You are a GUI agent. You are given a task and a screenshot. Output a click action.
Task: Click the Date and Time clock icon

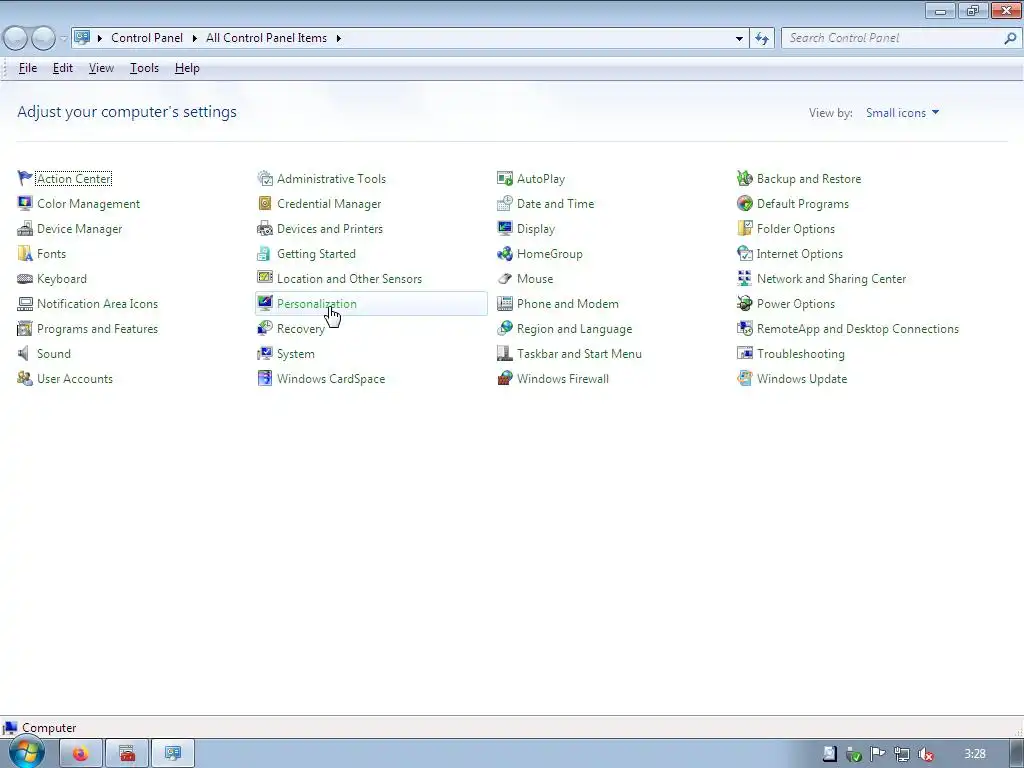click(x=505, y=203)
